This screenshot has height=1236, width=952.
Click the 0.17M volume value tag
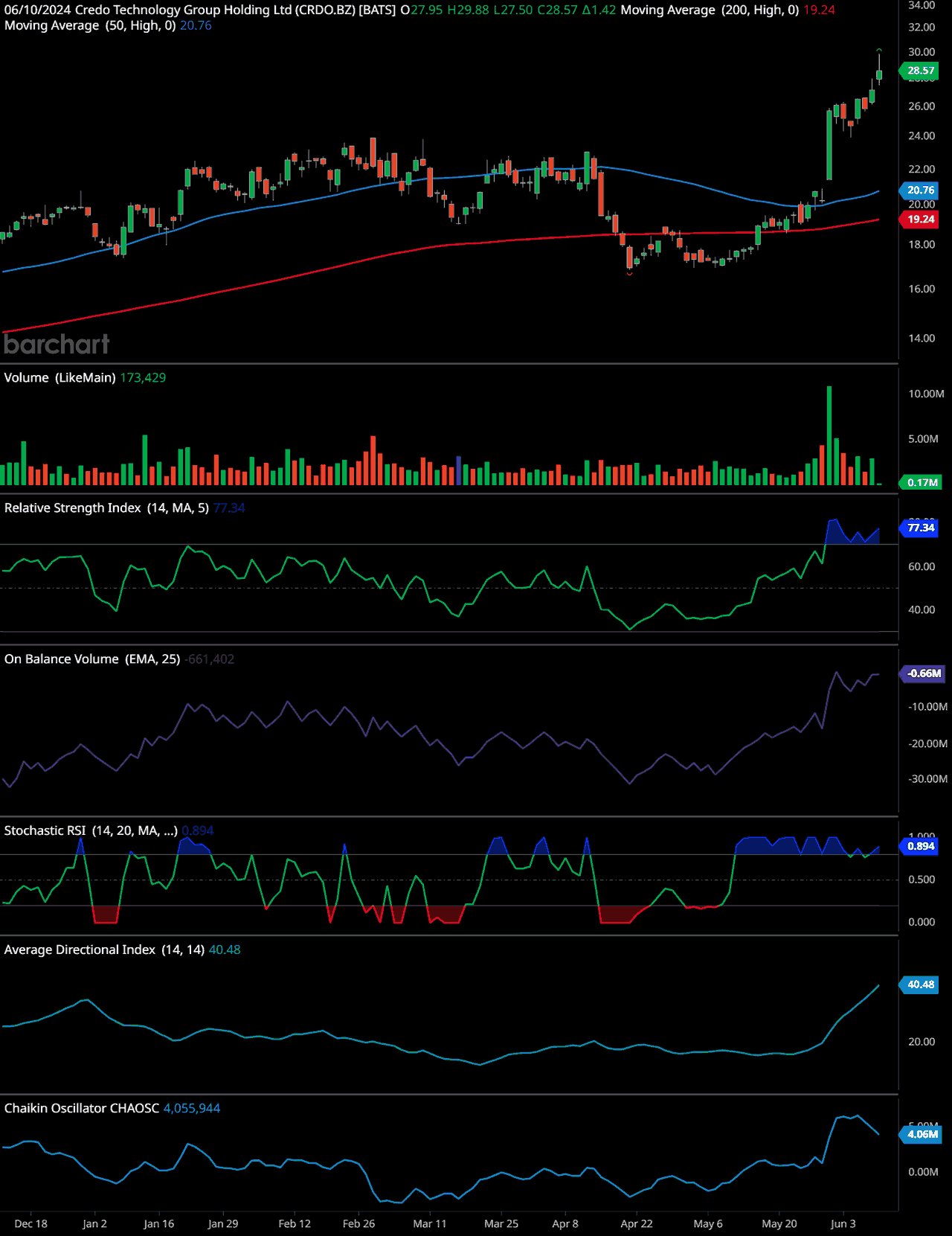922,482
